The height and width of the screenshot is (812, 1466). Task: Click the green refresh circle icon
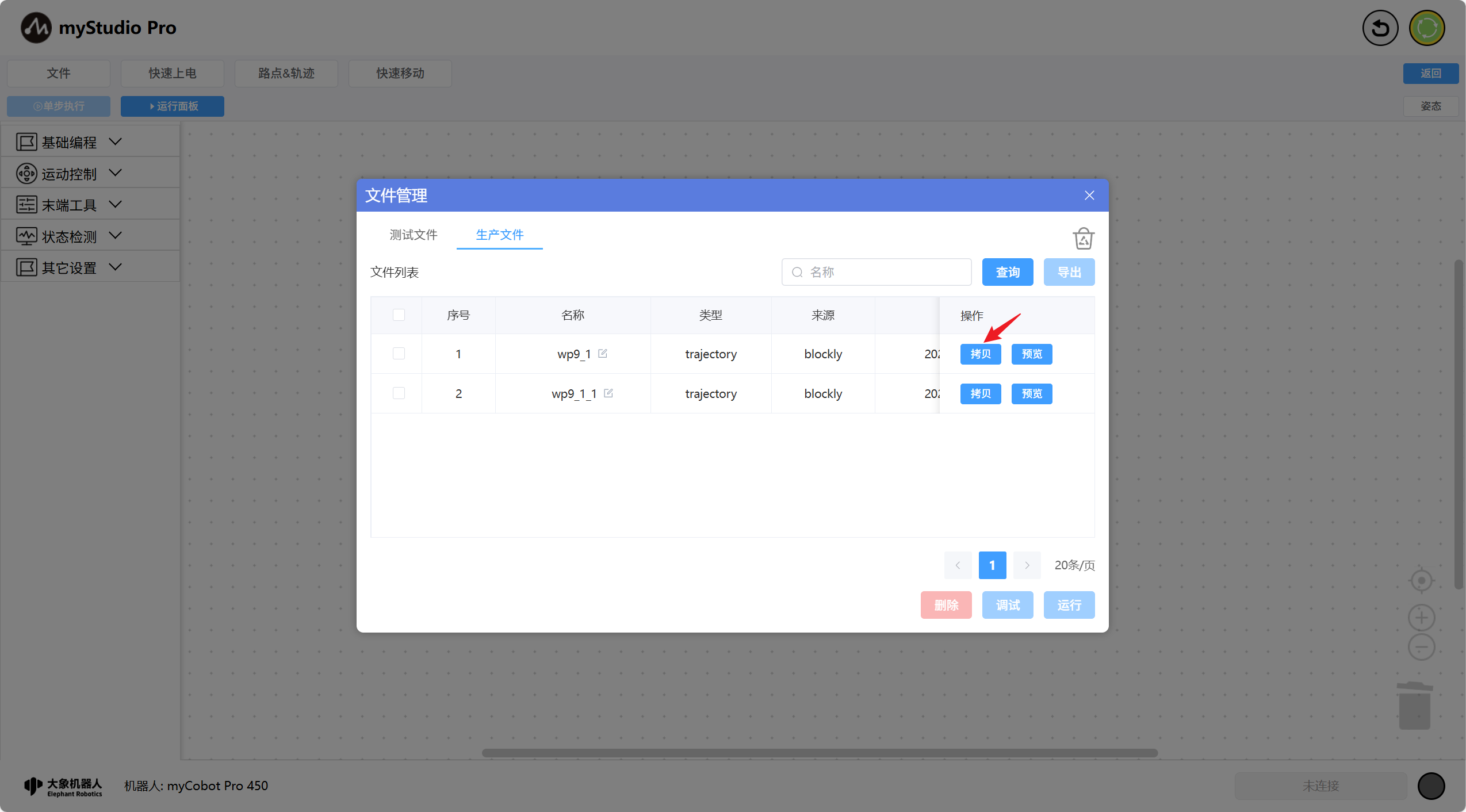(x=1427, y=28)
